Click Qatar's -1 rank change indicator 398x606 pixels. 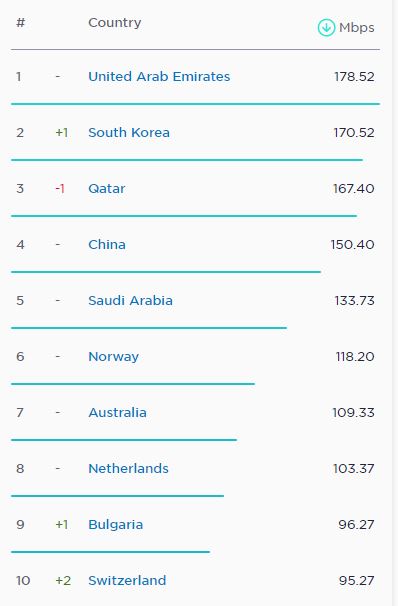[x=60, y=189]
